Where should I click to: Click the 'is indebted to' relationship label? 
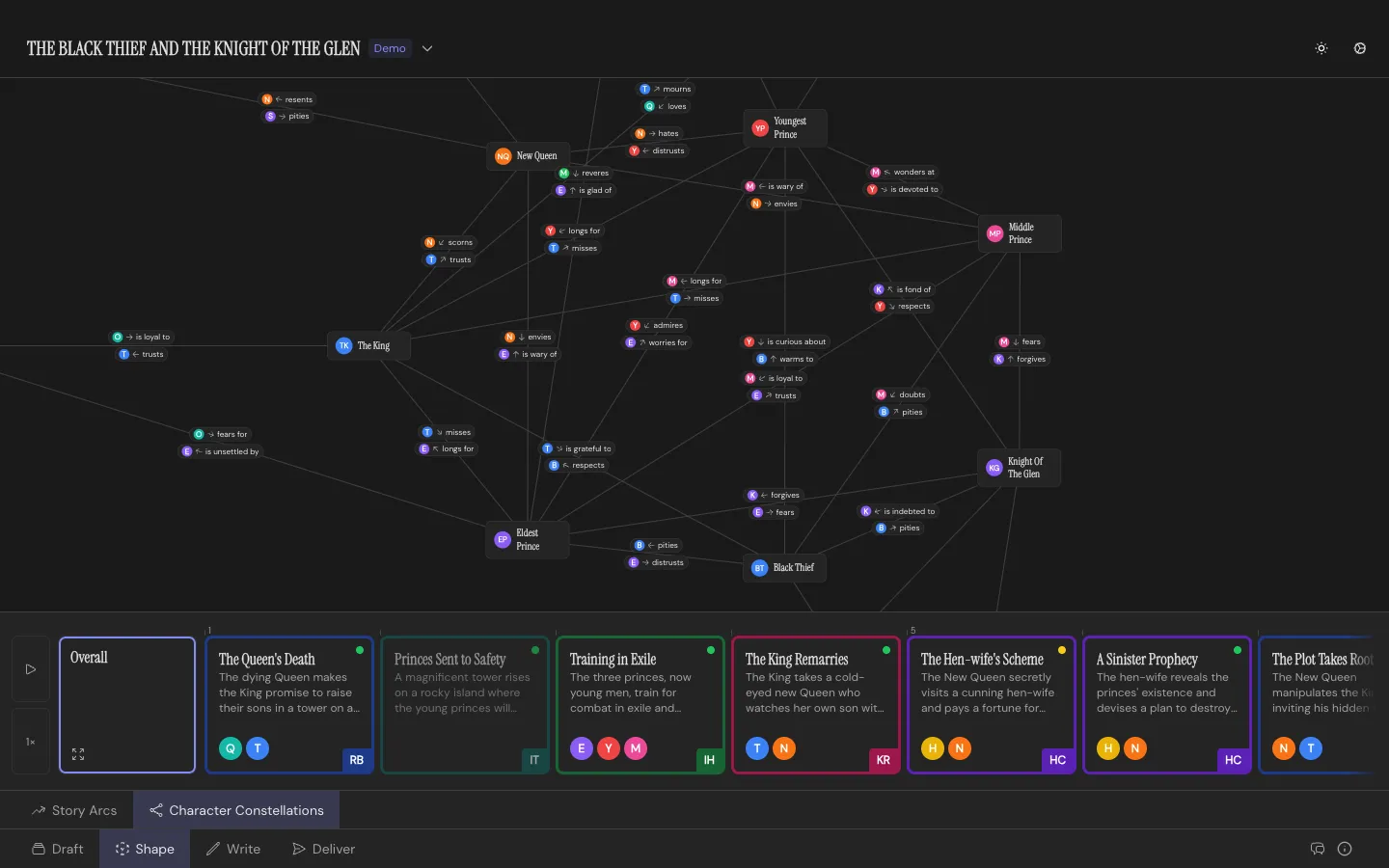(899, 511)
